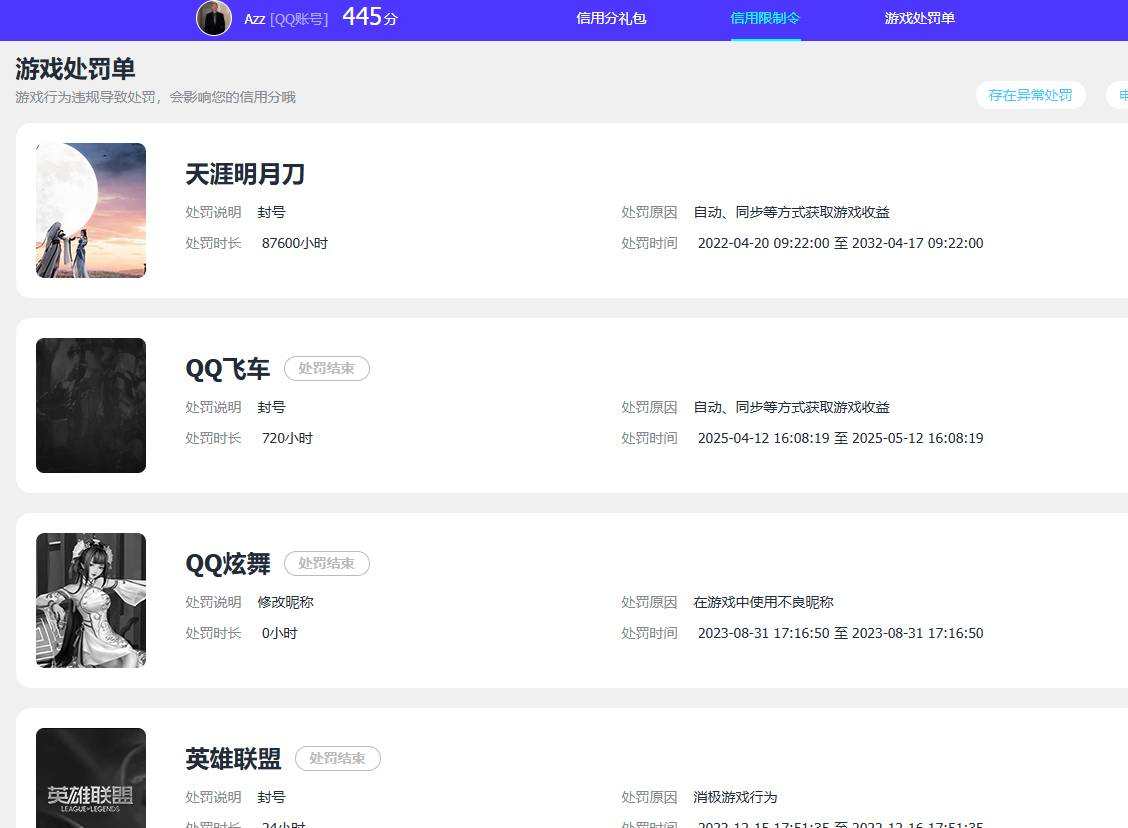
Task: Click penalty time 2023-08-31 17:16:50 range
Action: (840, 633)
